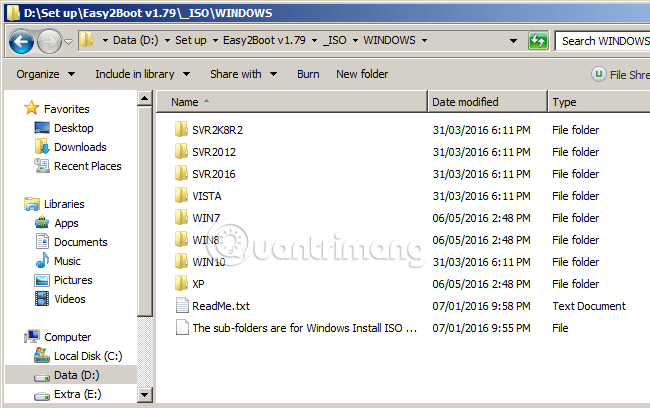Navigate to Data (D:) breadcrumb
Viewport: 650px width, 408px height.
point(136,40)
